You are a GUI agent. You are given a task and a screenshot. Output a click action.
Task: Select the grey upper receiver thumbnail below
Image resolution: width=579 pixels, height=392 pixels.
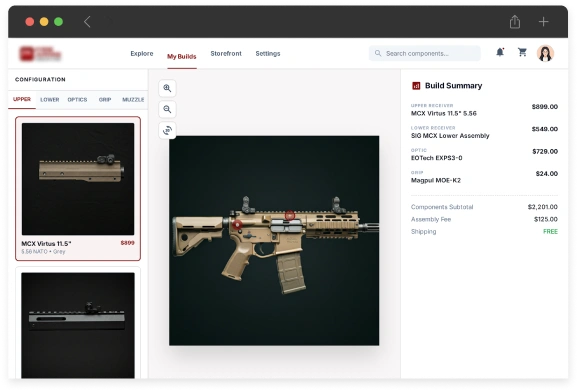click(x=78, y=325)
